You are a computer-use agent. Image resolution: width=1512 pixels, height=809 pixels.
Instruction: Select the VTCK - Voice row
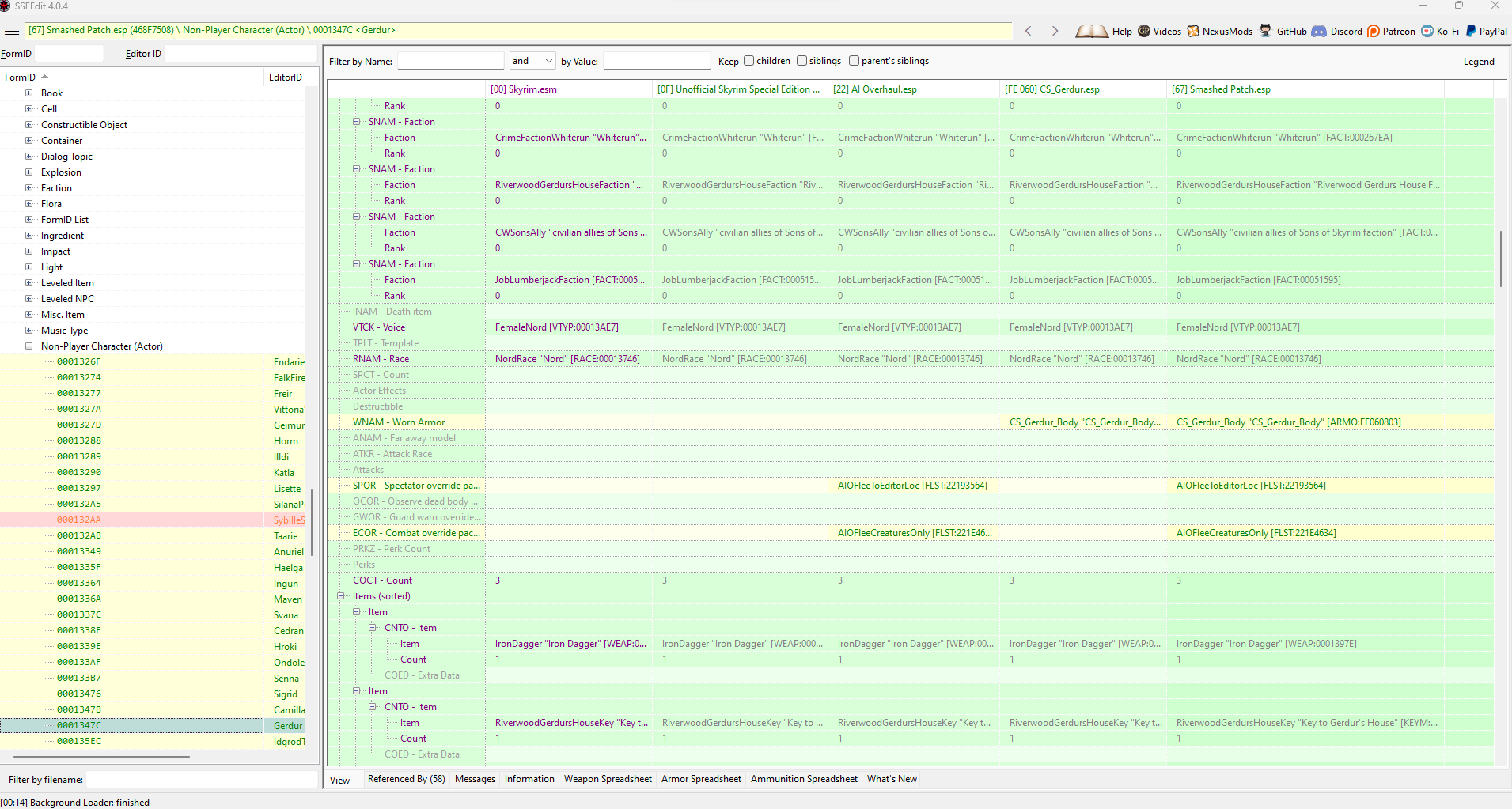tap(911, 327)
